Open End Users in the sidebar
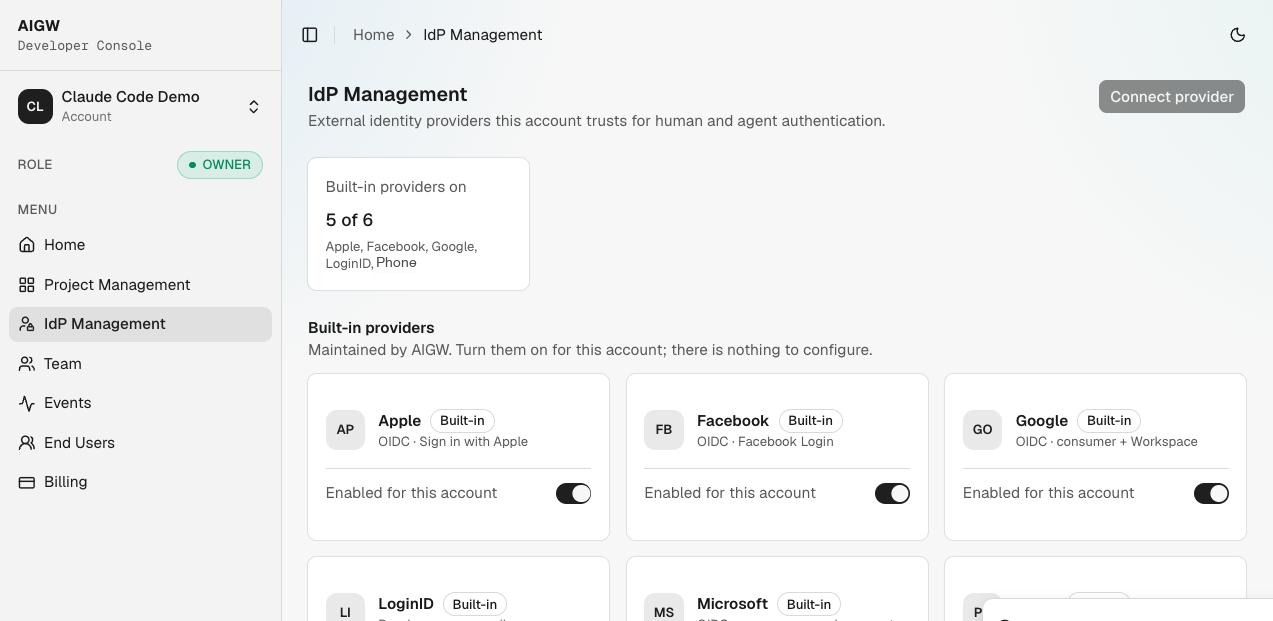Image resolution: width=1273 pixels, height=621 pixels. (140, 443)
